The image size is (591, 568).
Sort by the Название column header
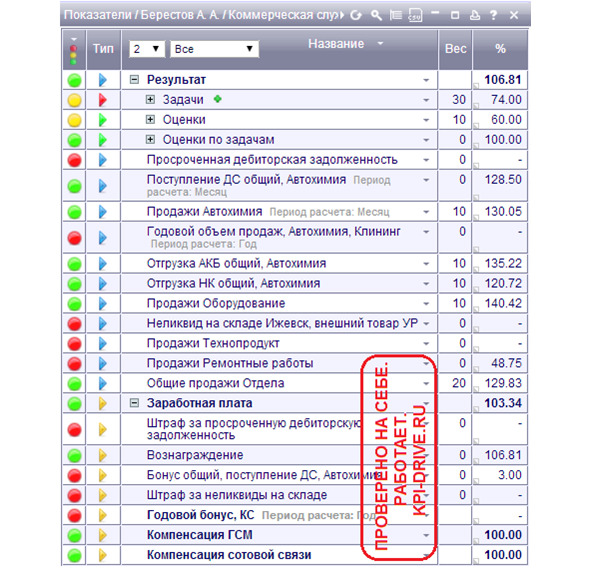(x=336, y=44)
